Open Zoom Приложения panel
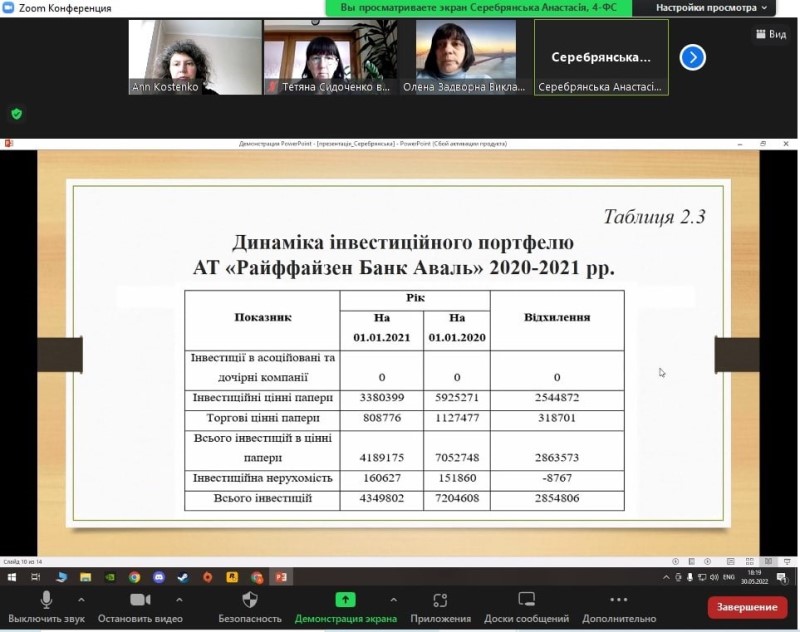This screenshot has width=800, height=632. (440, 607)
